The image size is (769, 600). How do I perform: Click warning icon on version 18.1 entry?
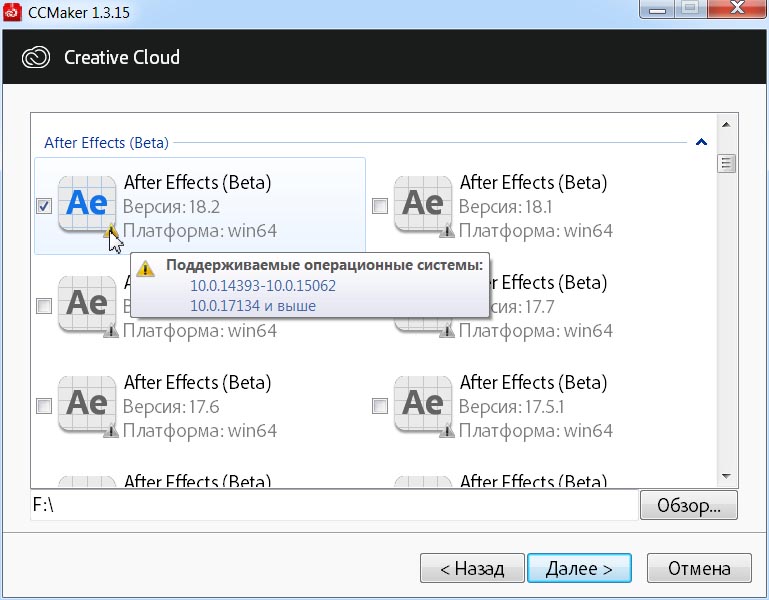(x=447, y=230)
